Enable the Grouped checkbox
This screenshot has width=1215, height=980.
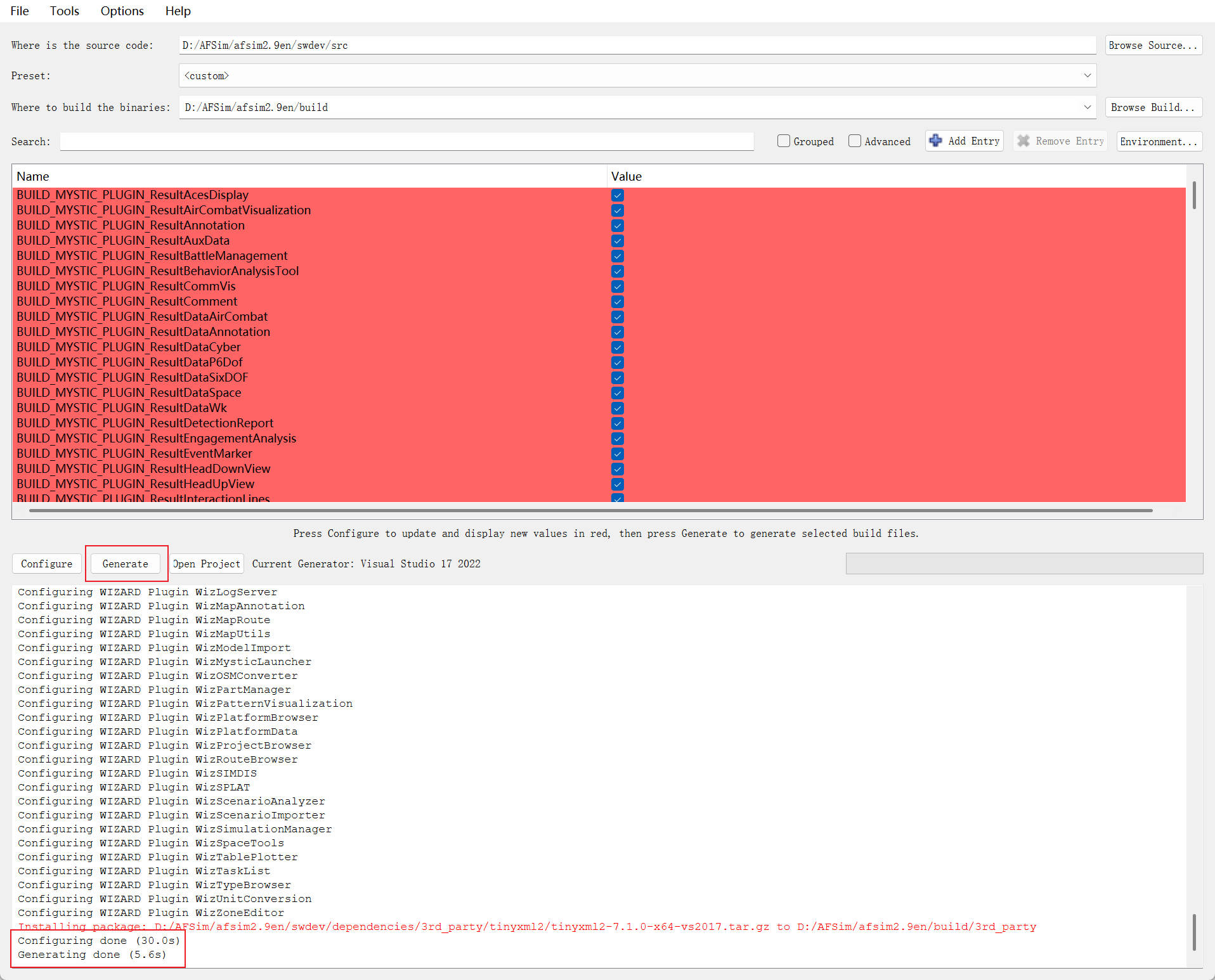click(784, 141)
